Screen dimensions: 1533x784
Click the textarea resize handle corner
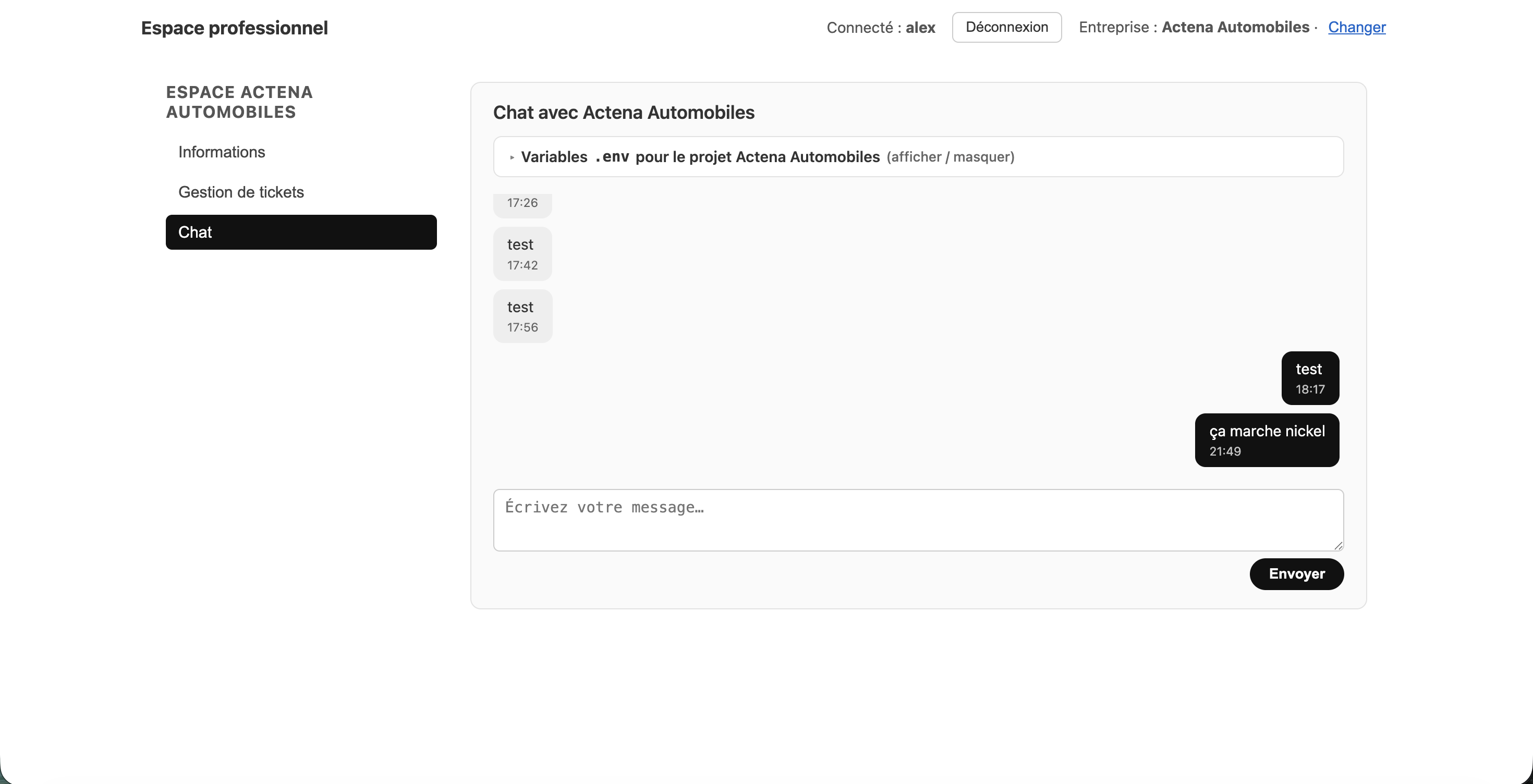(x=1339, y=545)
